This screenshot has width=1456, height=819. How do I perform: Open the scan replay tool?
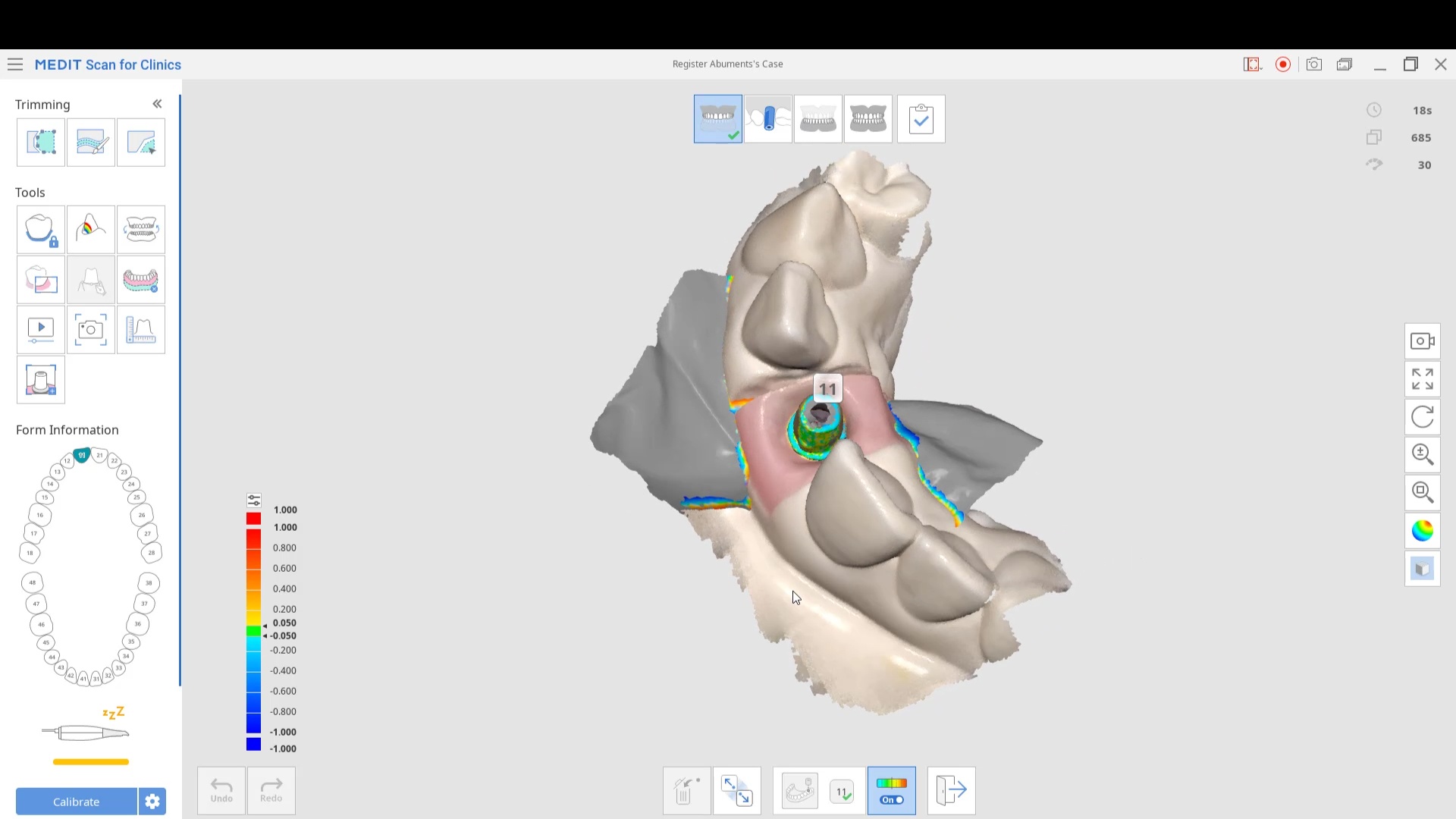pyautogui.click(x=41, y=330)
